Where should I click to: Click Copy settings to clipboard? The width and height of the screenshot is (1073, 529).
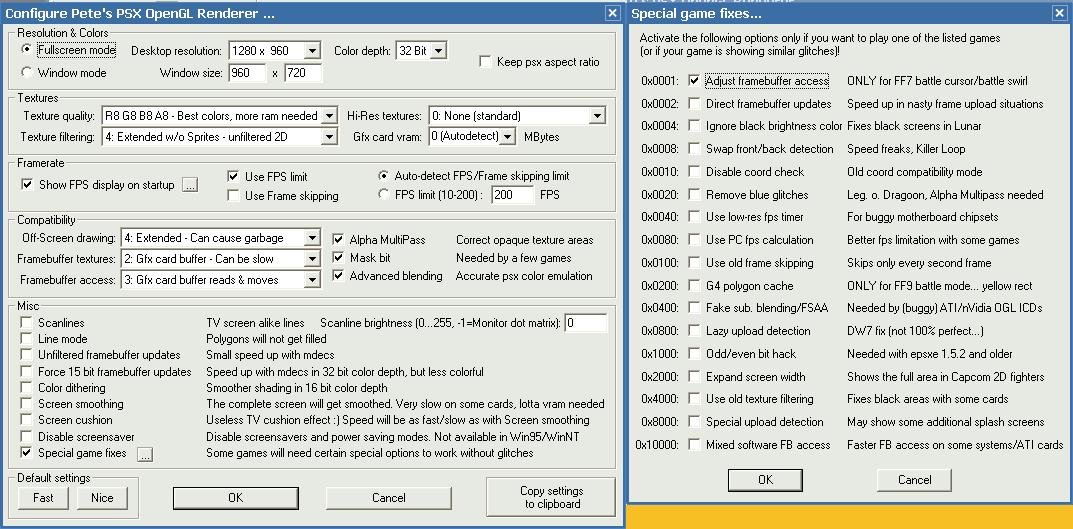tap(551, 498)
